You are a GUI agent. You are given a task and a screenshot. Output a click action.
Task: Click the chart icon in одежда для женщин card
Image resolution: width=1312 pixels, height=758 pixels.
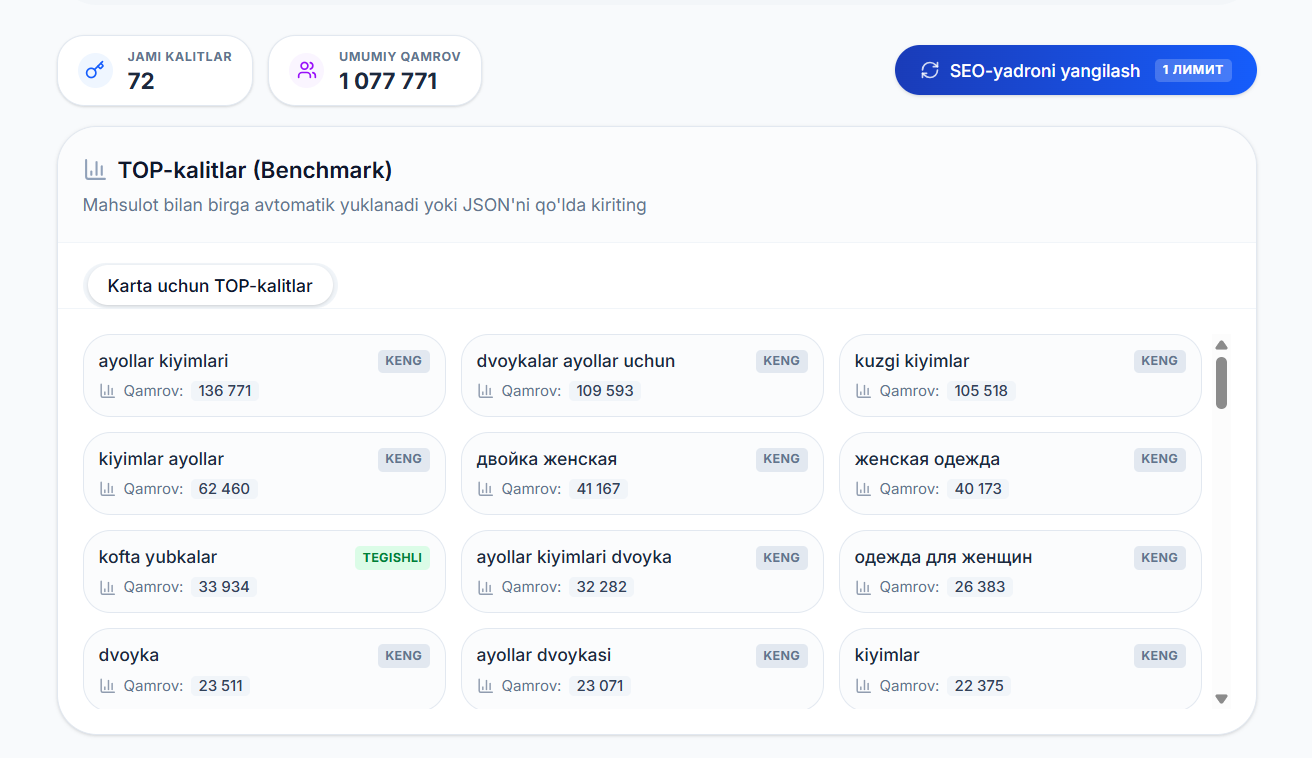click(863, 587)
